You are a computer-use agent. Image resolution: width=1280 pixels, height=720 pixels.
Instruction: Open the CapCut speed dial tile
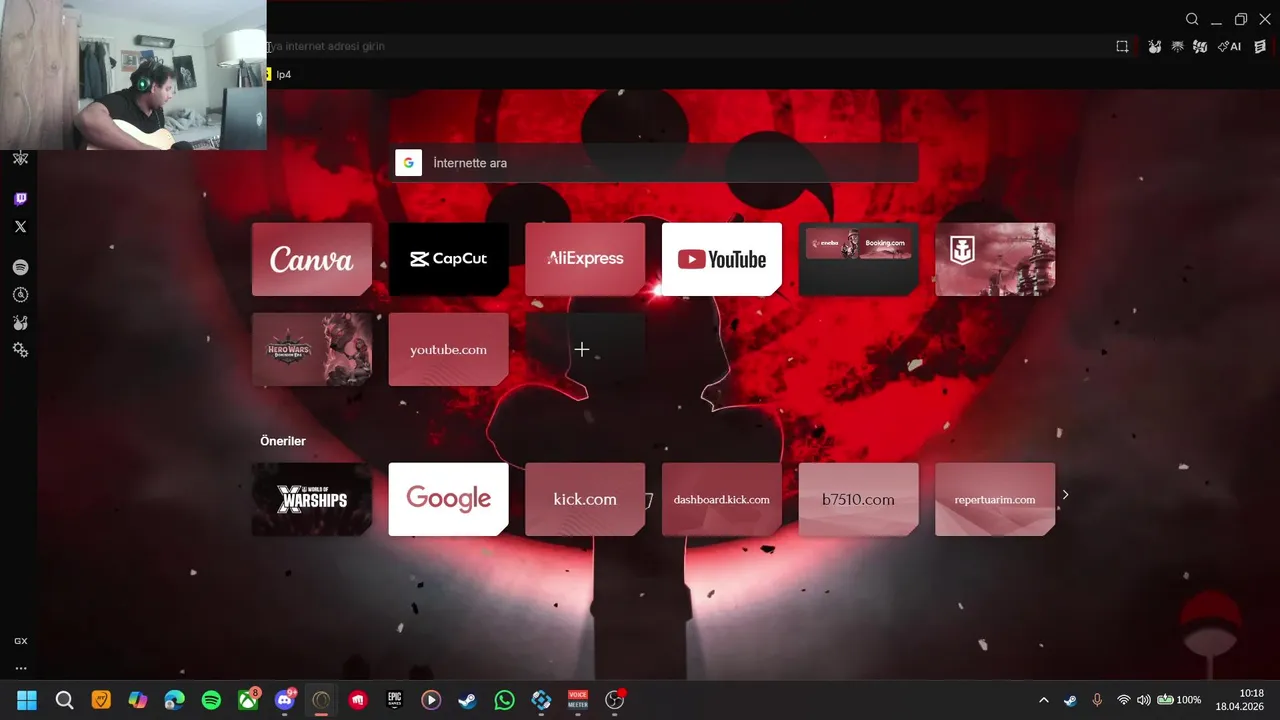448,259
